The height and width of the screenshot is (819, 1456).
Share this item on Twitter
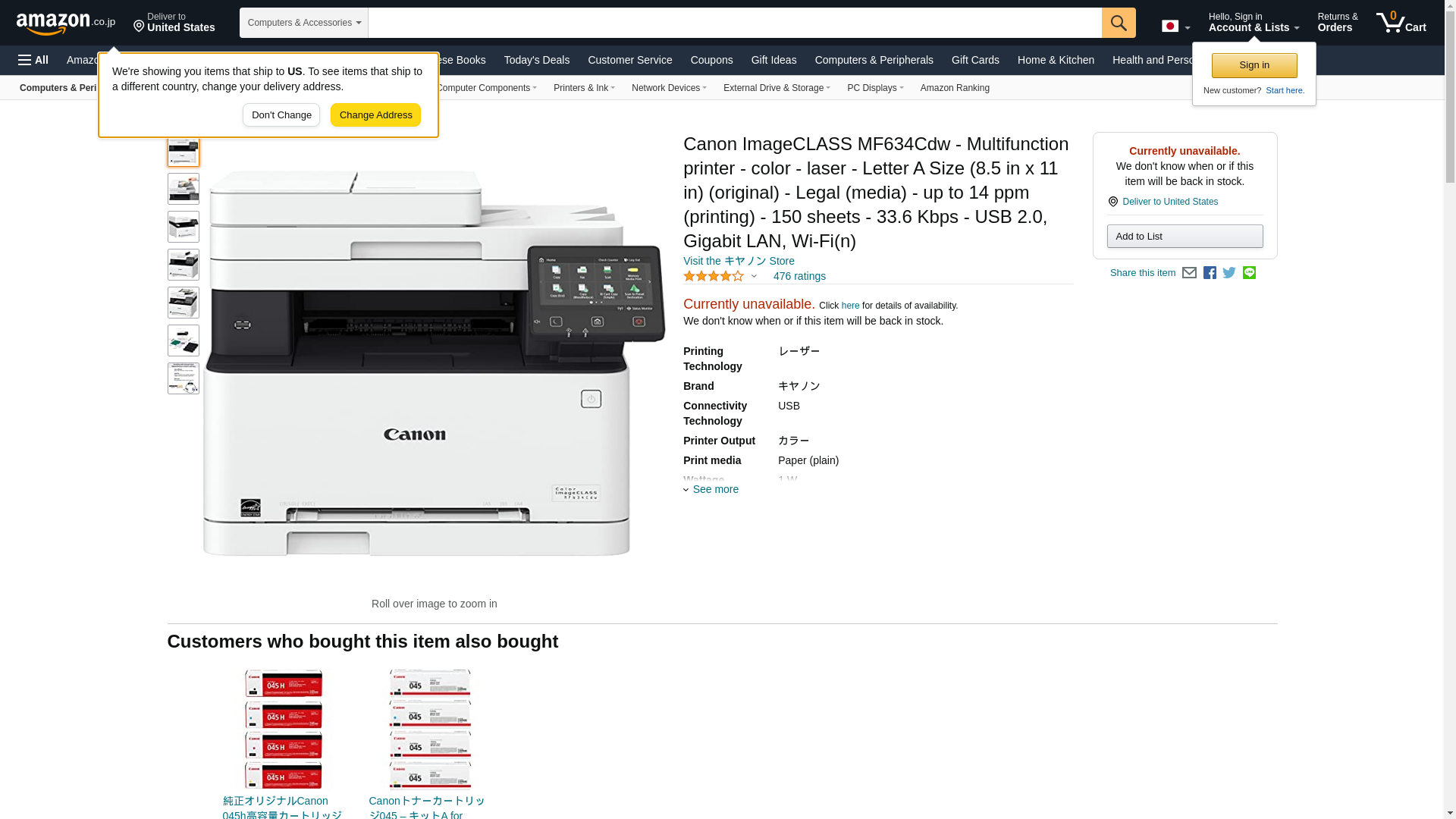tap(1229, 273)
